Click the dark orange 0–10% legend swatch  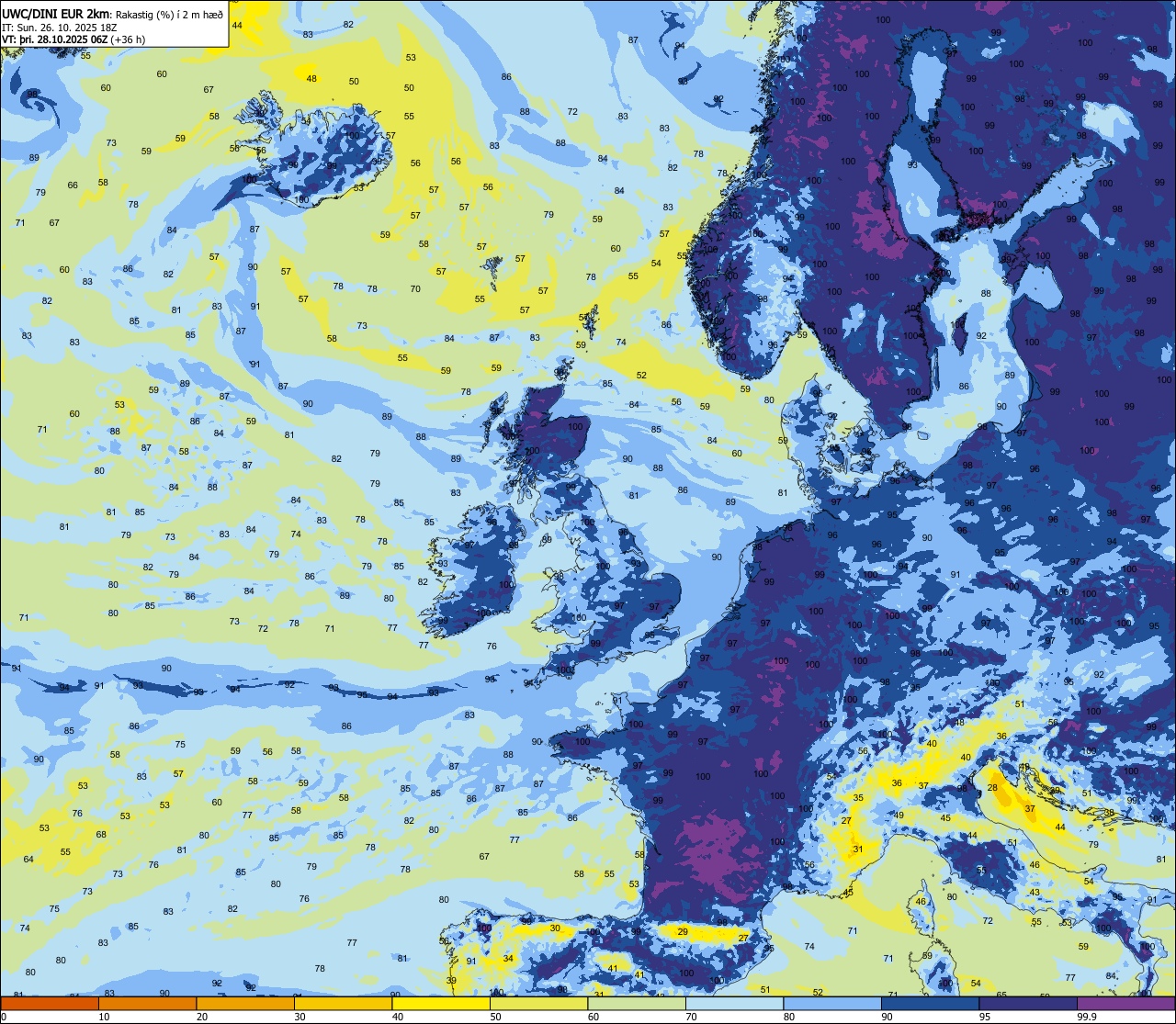point(50,1004)
